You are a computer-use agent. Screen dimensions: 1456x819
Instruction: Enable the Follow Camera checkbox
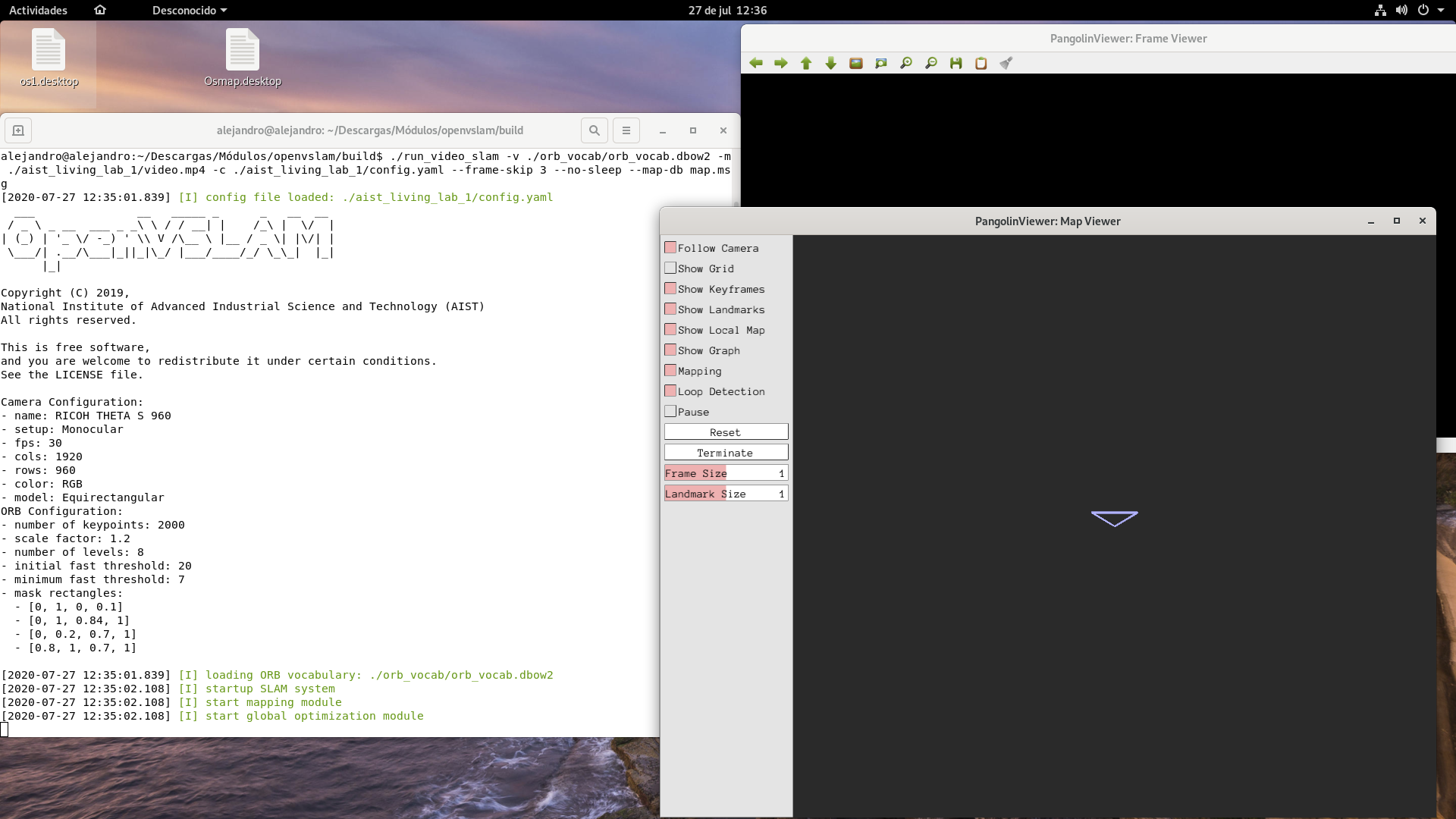(x=670, y=247)
